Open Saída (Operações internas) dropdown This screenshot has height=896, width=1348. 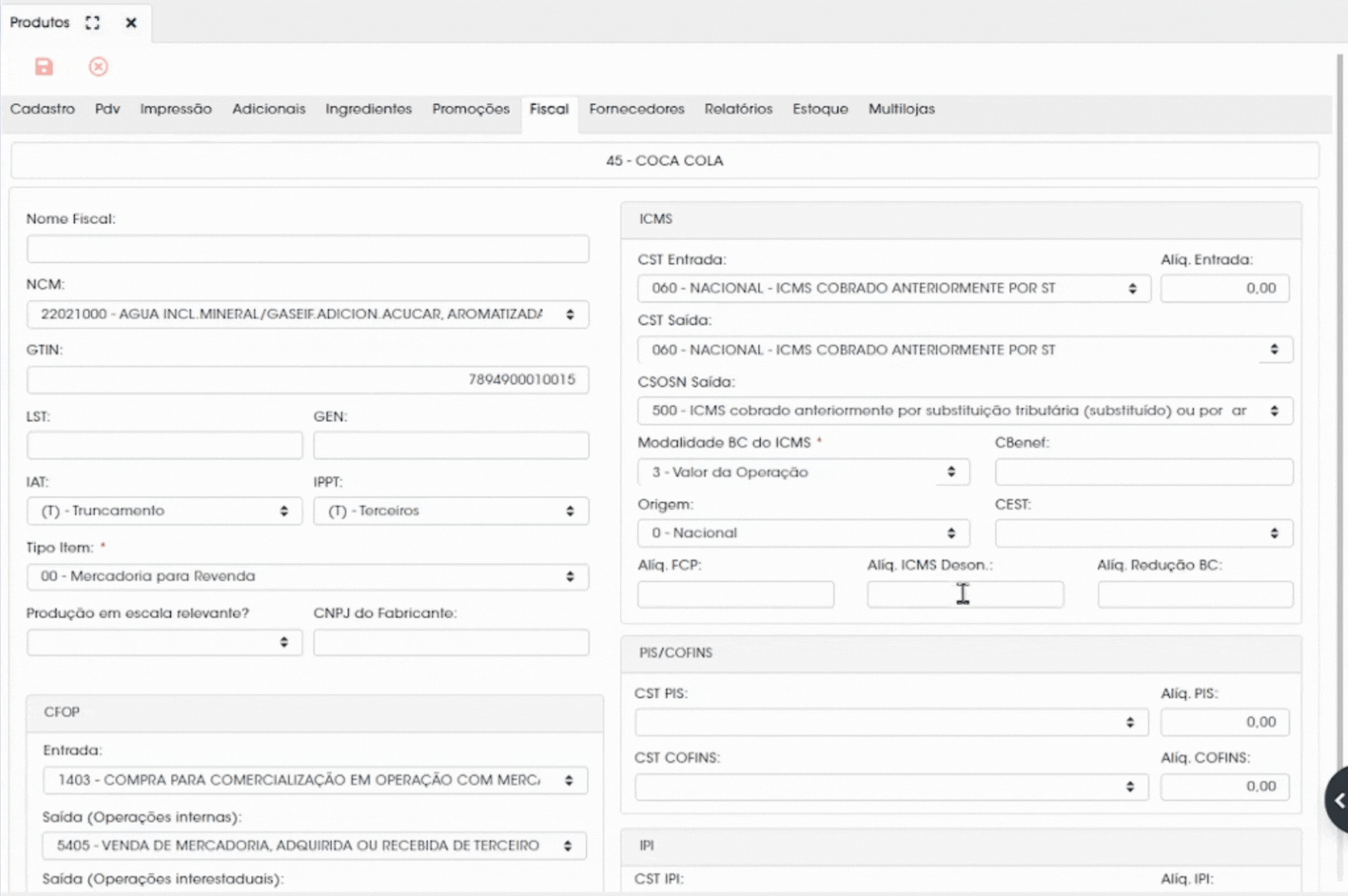point(314,846)
